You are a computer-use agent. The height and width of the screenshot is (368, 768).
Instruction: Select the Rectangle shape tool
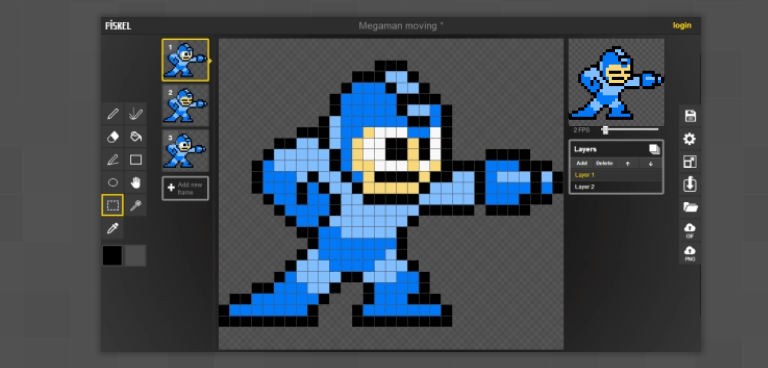136,160
